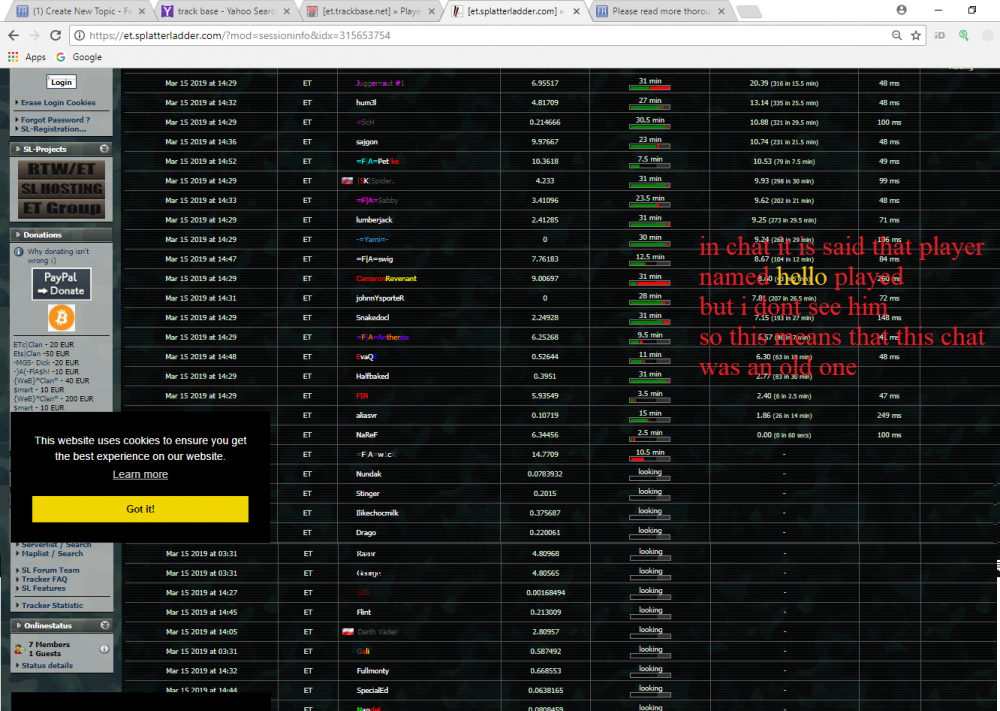
Task: Open a new tab with the new-tab button
Action: (749, 11)
